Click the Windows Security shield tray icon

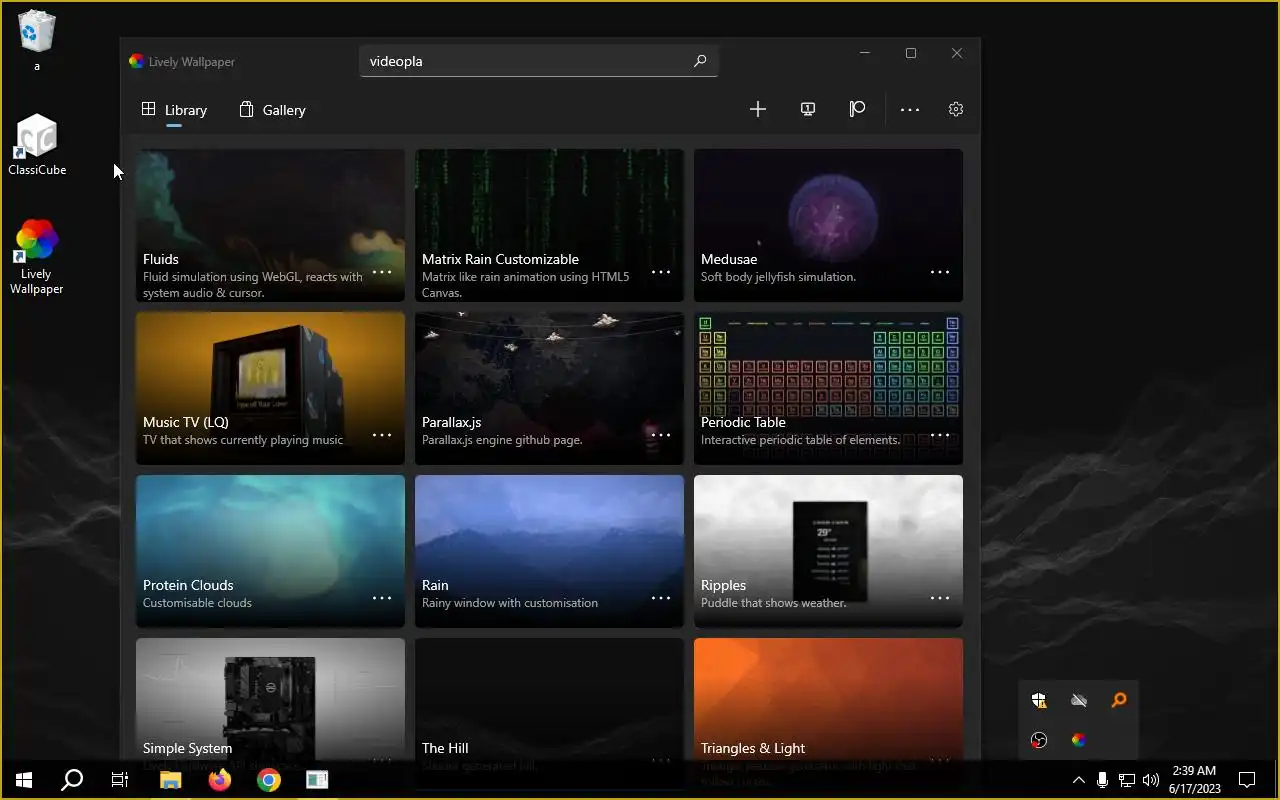(x=1039, y=700)
